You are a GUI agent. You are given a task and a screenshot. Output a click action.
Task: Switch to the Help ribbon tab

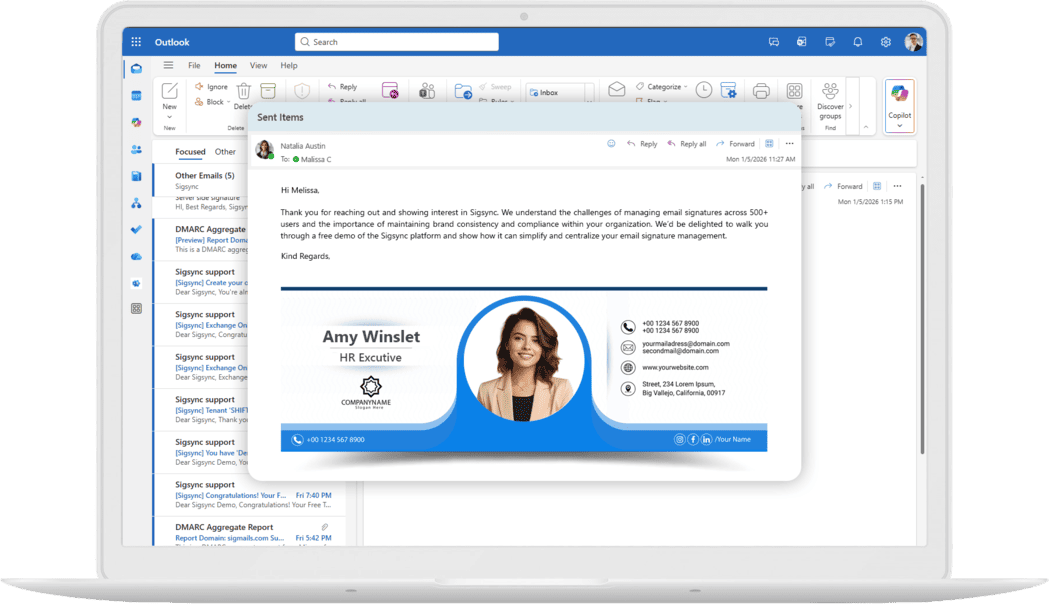coord(289,66)
